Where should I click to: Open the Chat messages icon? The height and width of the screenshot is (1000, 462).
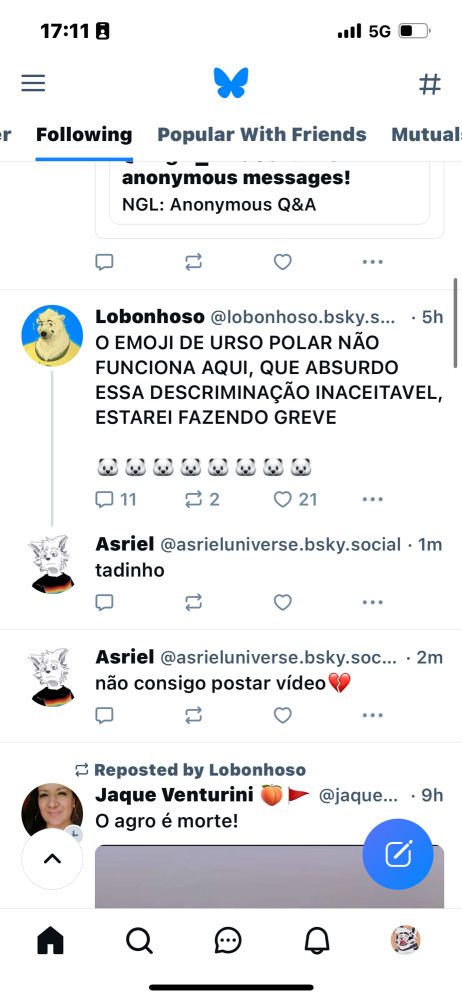[228, 940]
